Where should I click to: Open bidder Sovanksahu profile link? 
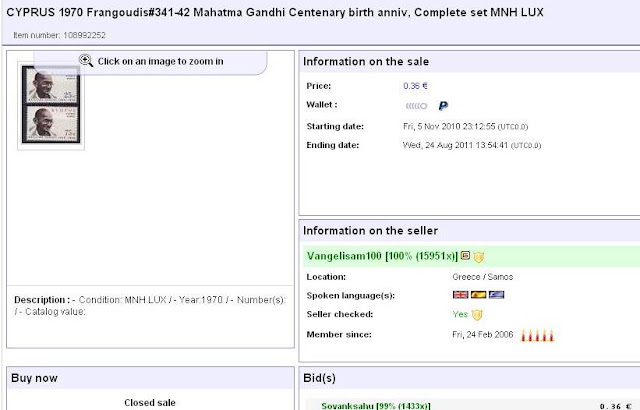pos(376,406)
